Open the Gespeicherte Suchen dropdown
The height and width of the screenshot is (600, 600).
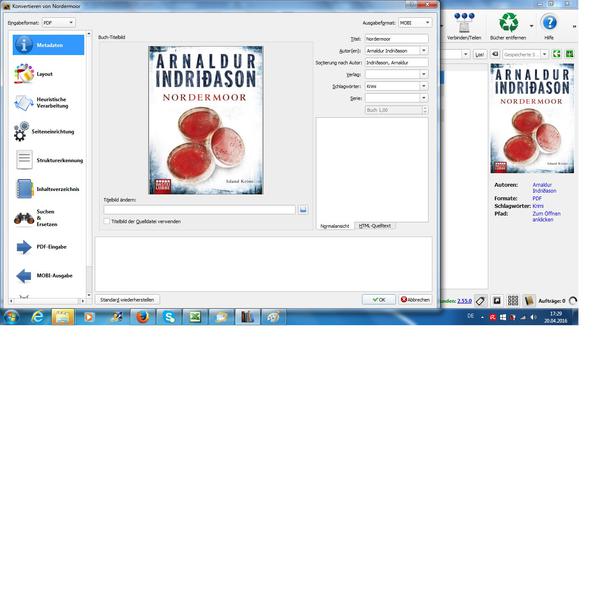click(x=545, y=54)
